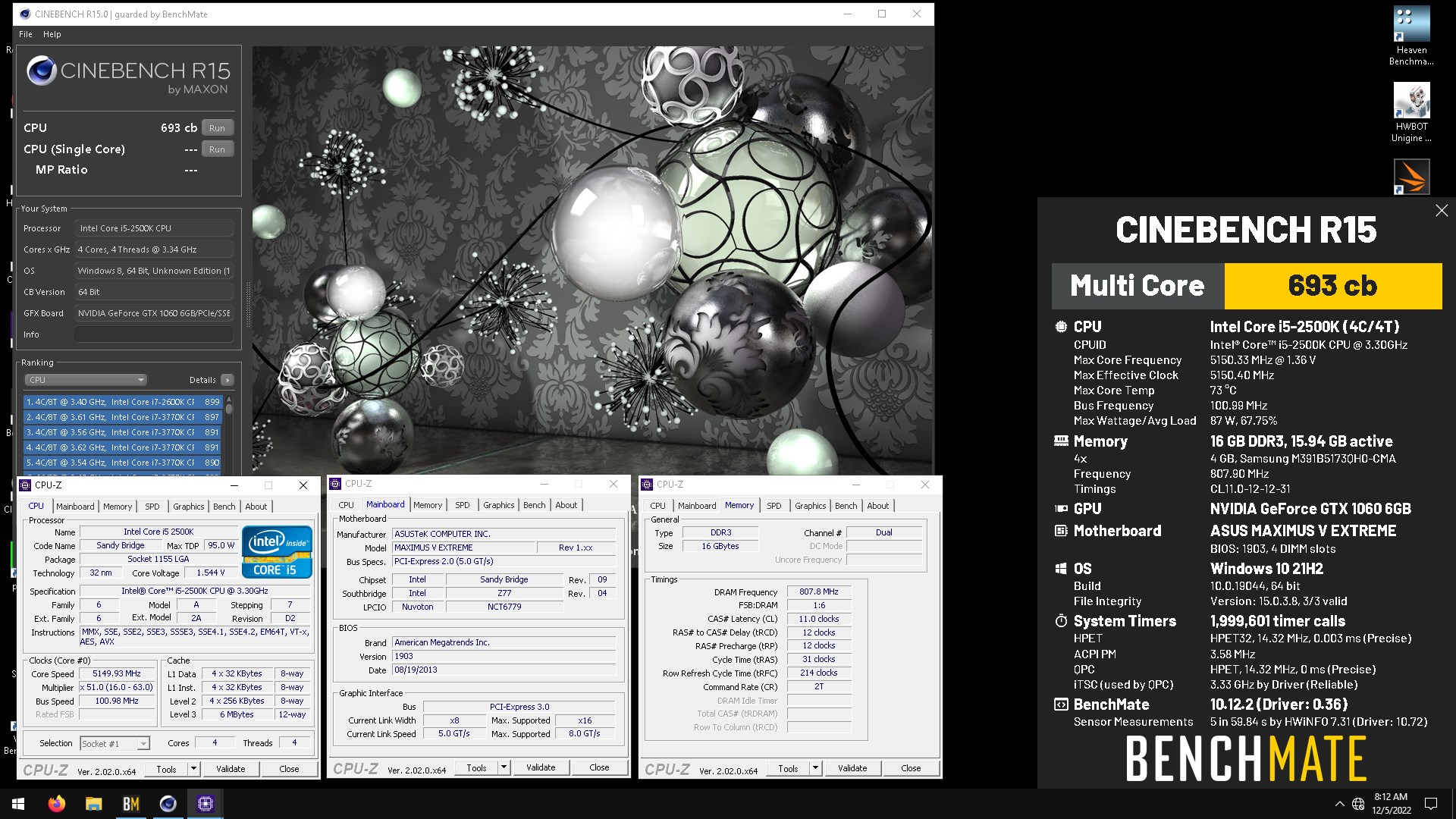Open the Cinebench File menu
Image resolution: width=1456 pixels, height=819 pixels.
pos(26,34)
